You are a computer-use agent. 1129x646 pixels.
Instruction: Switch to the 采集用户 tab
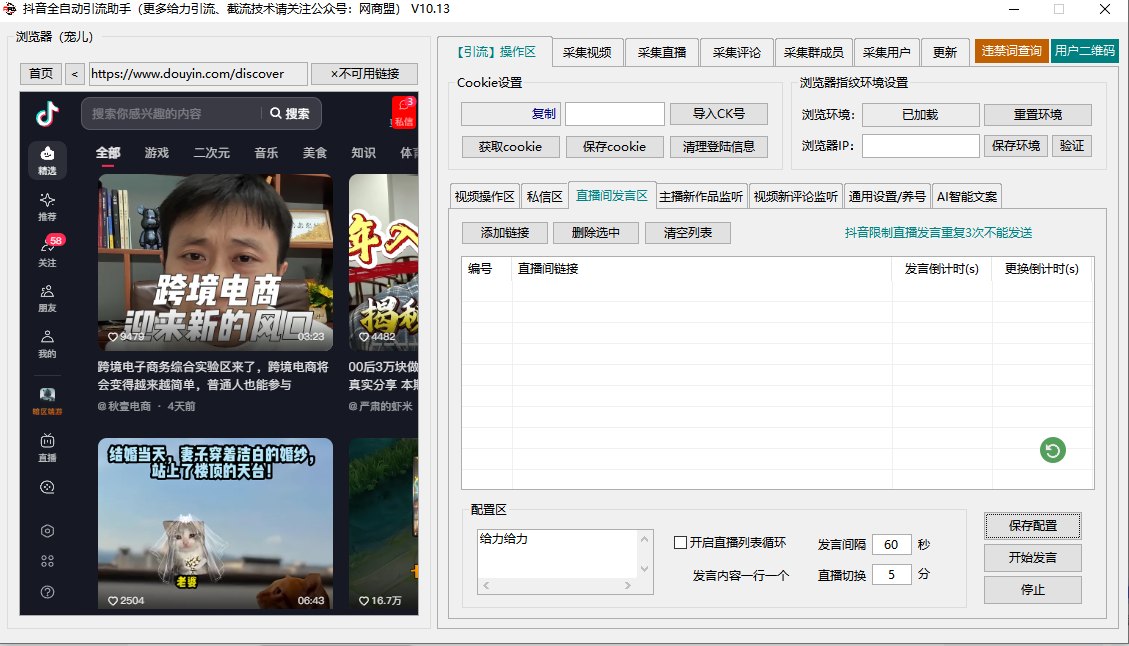coord(886,53)
